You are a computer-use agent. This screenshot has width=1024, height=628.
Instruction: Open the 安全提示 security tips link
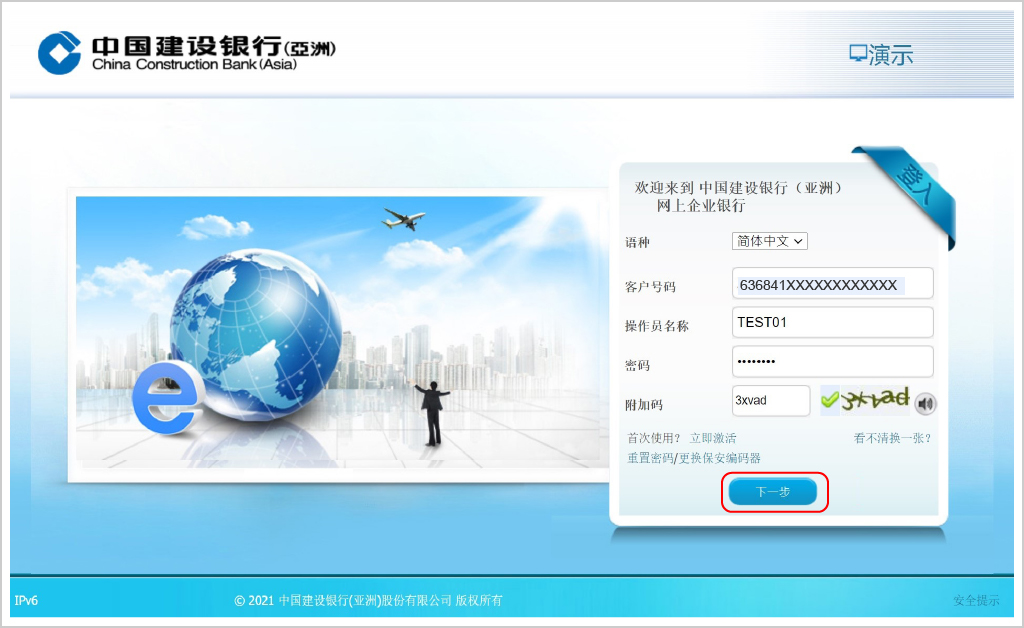tap(976, 601)
